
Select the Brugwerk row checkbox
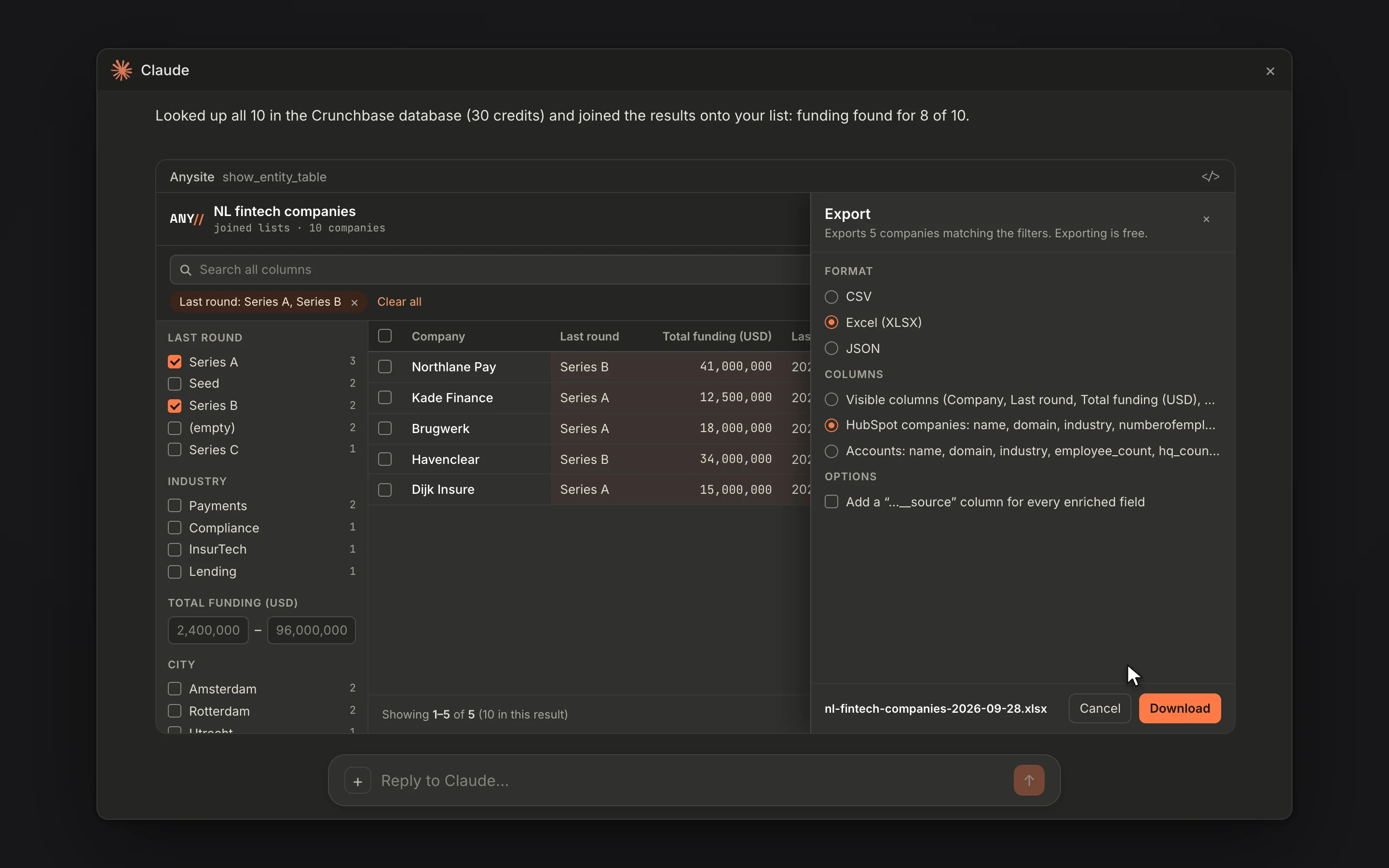(384, 429)
